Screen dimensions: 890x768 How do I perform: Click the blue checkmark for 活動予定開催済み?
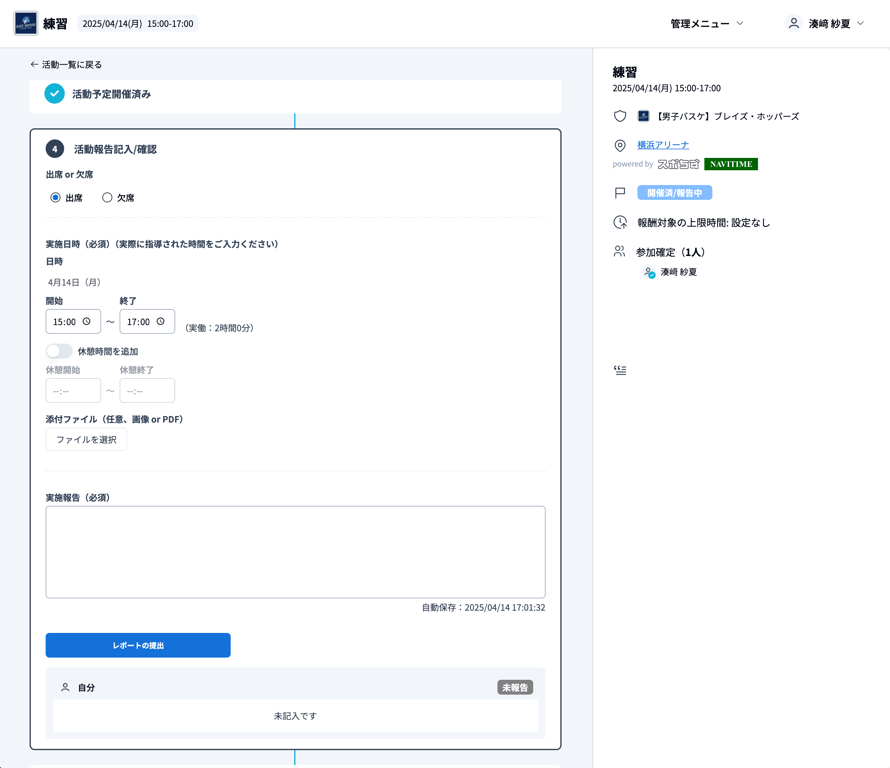(x=55, y=94)
